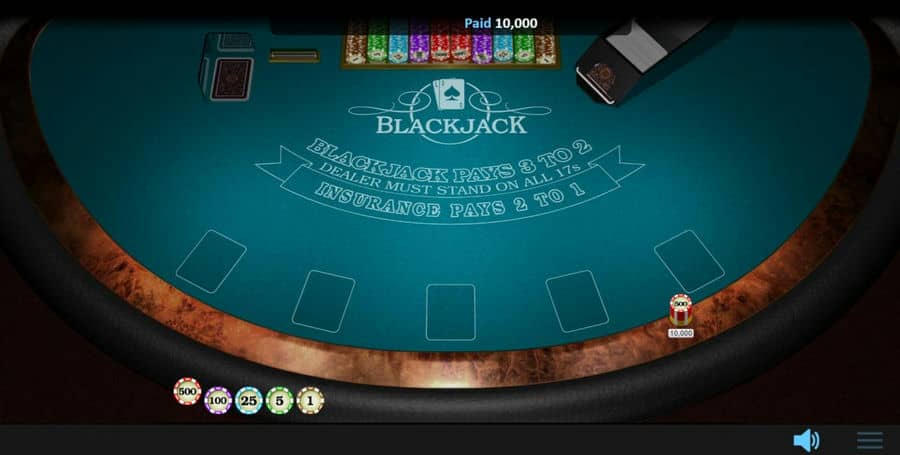Place bet on the far-right betting box
The width and height of the screenshot is (900, 455).
pos(689,261)
